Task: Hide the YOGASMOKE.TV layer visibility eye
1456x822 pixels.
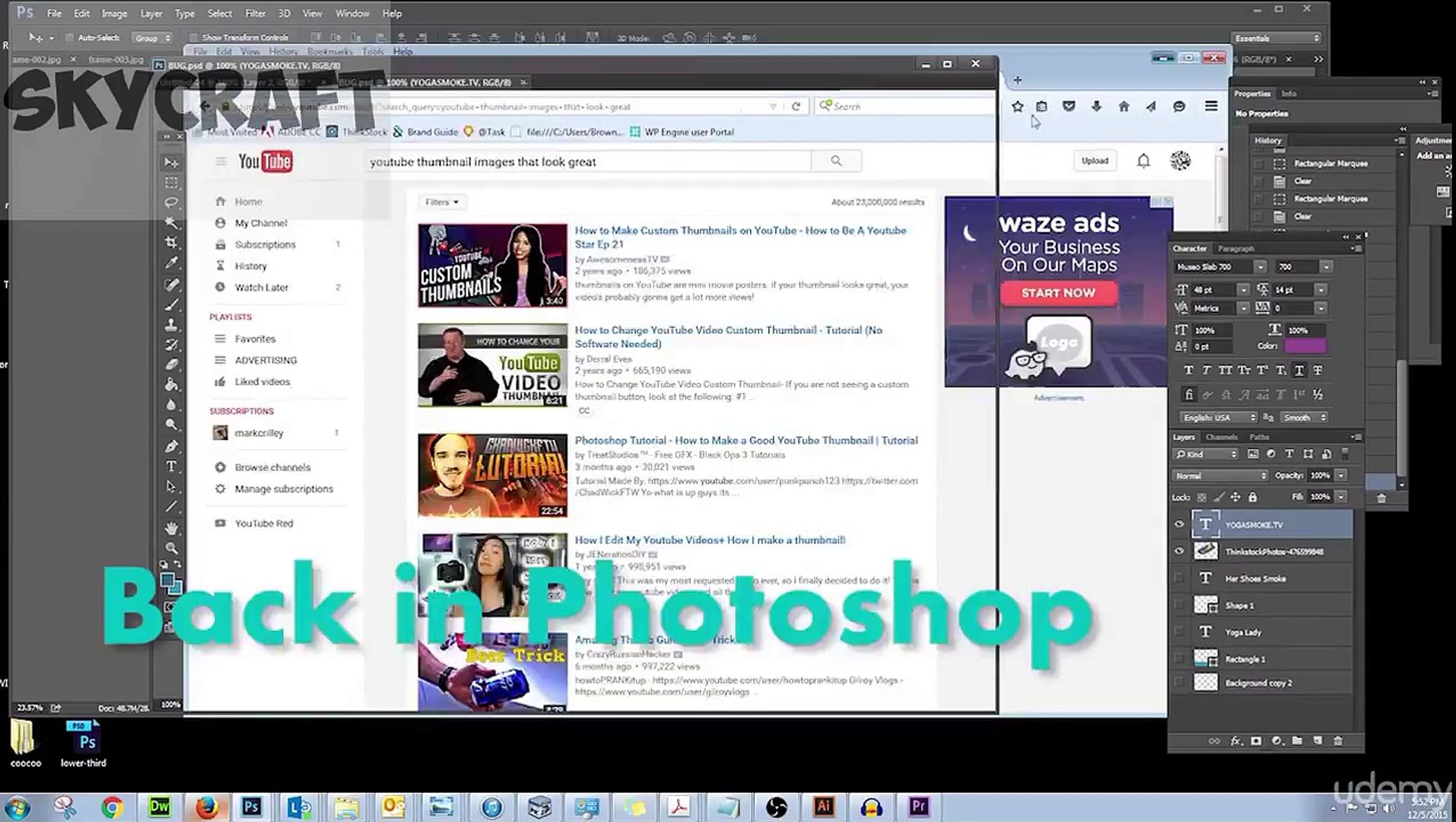Action: click(x=1181, y=524)
